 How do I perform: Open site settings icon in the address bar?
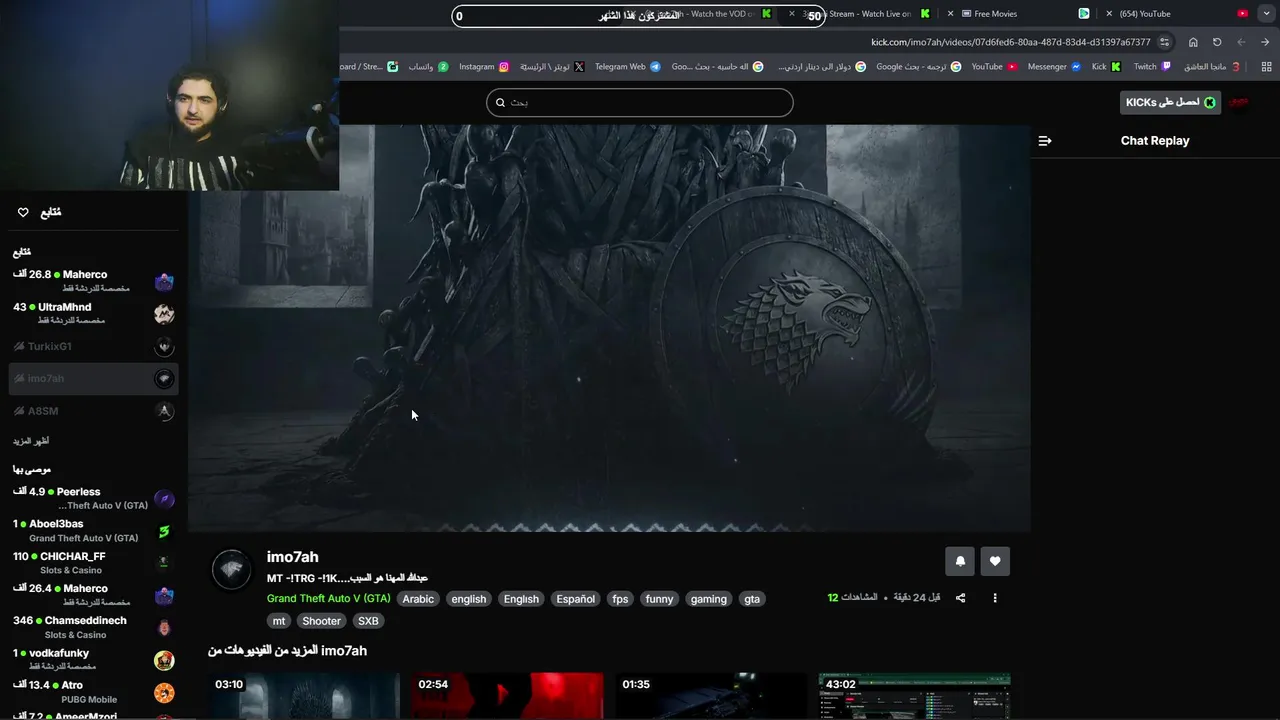pos(1165,42)
